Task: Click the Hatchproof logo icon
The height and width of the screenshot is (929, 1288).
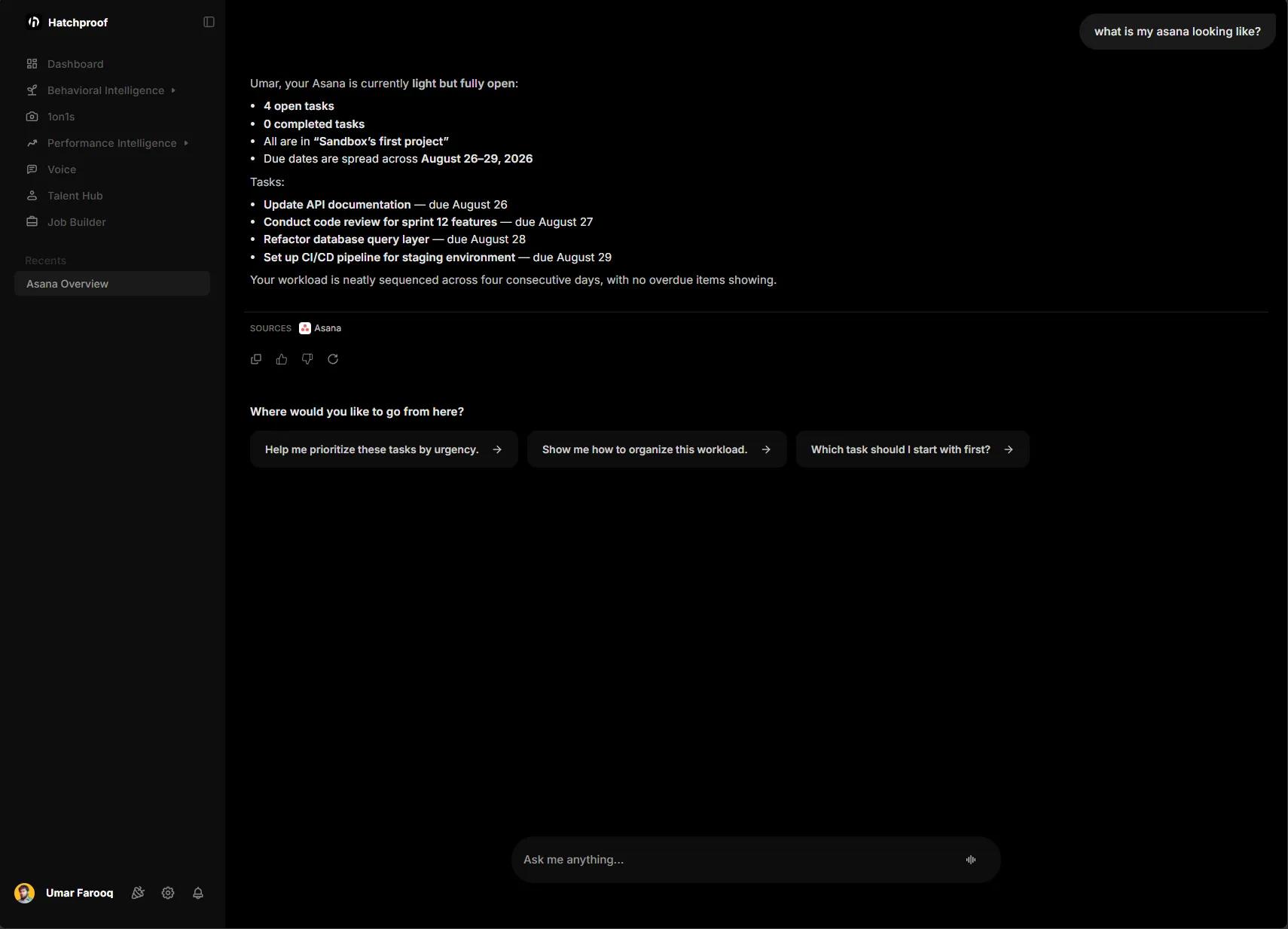Action: click(33, 23)
